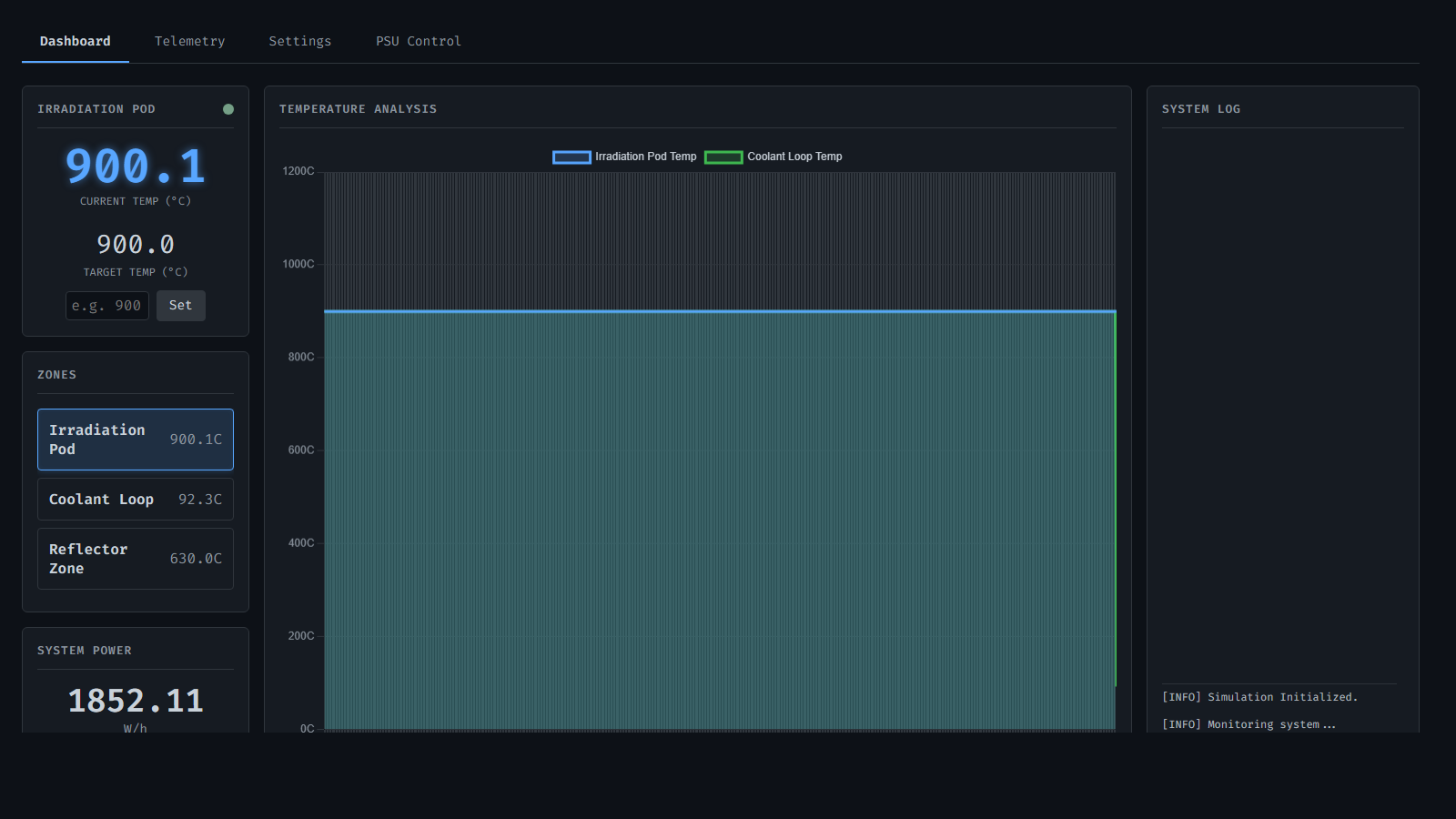The image size is (1456, 819).
Task: Click the 600C axis label on chart
Action: (x=301, y=450)
